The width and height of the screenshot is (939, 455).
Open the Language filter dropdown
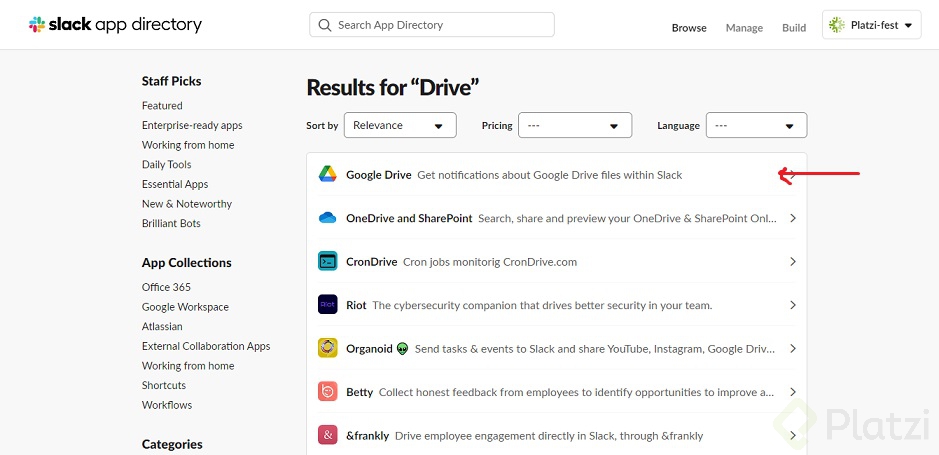756,125
